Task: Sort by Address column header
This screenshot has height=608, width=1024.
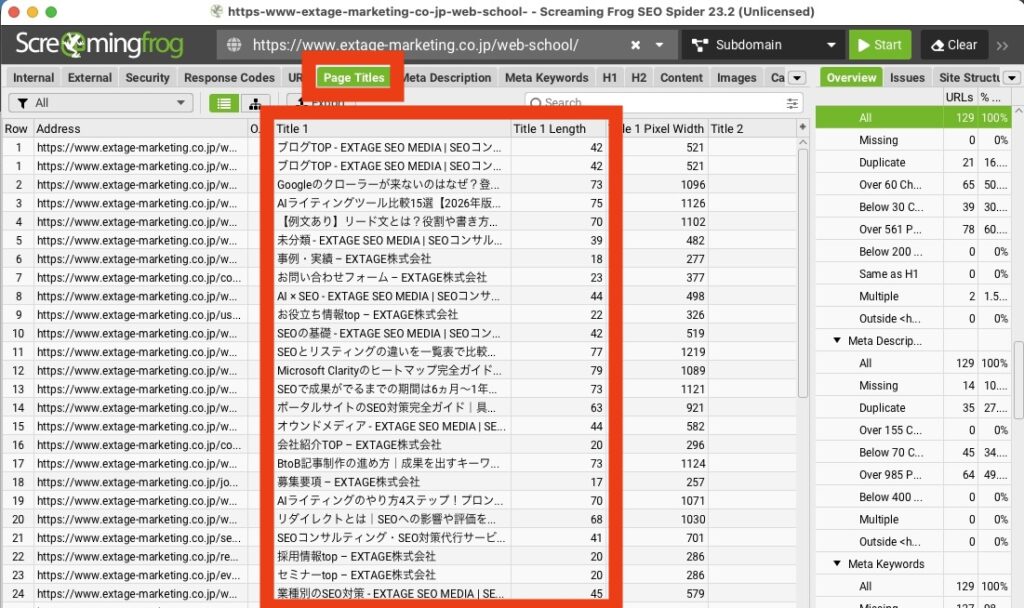Action: point(140,129)
